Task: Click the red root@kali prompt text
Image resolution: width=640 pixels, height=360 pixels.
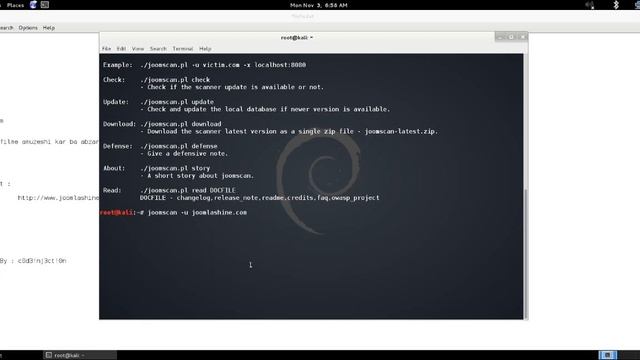Action: (x=117, y=212)
